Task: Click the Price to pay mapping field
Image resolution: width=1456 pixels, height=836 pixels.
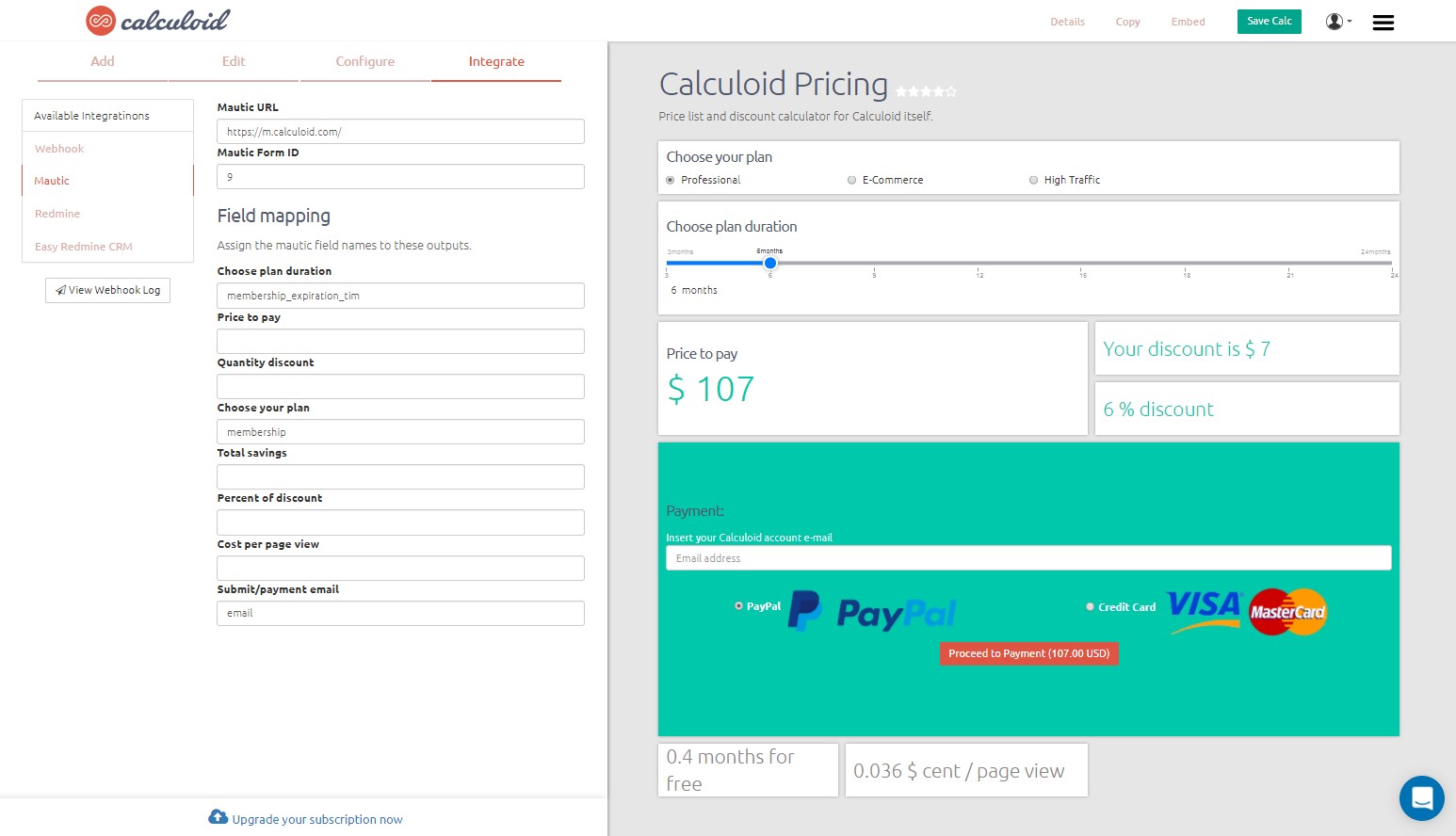Action: pyautogui.click(x=400, y=341)
